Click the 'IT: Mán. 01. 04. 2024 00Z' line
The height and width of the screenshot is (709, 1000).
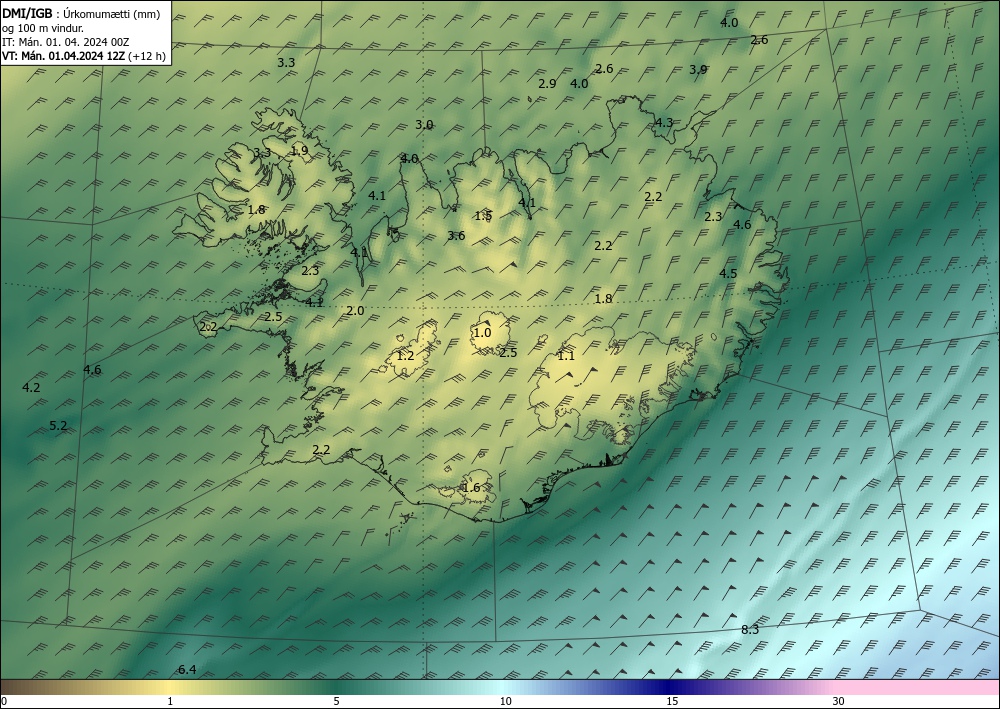(x=66, y=42)
